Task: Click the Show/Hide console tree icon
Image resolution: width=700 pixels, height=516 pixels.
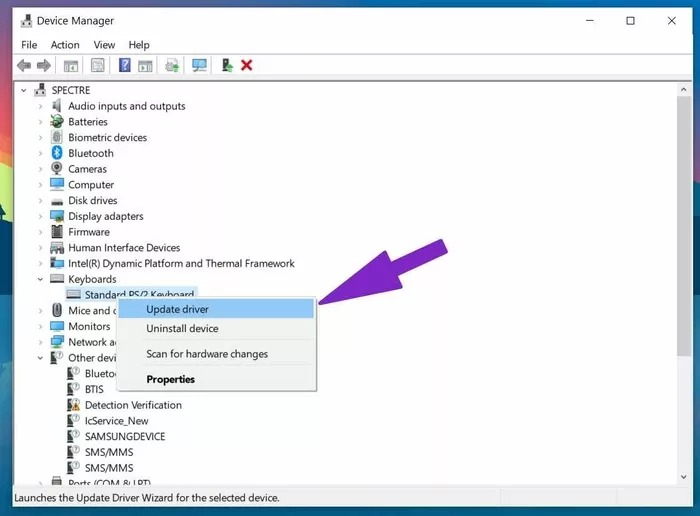Action: 71,66
